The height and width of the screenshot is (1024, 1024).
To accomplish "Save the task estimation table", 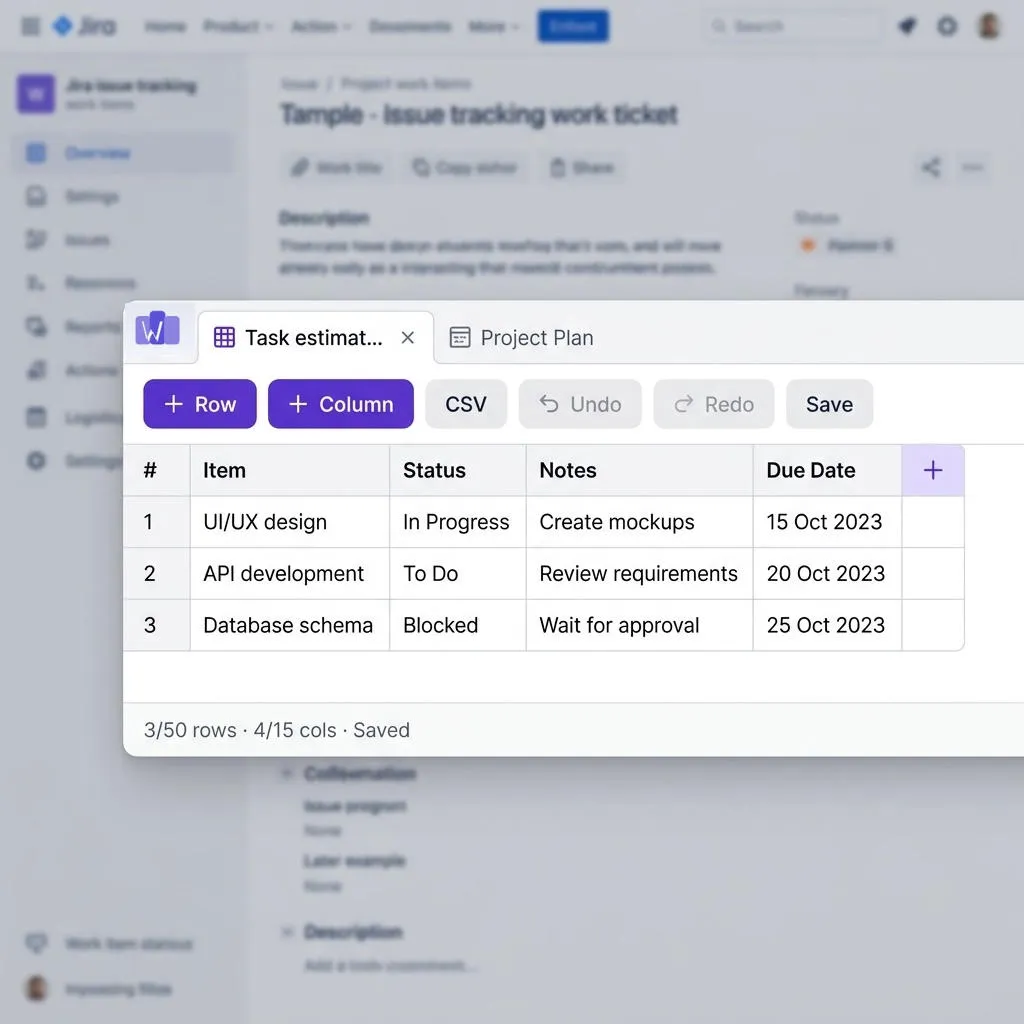I will [x=829, y=404].
